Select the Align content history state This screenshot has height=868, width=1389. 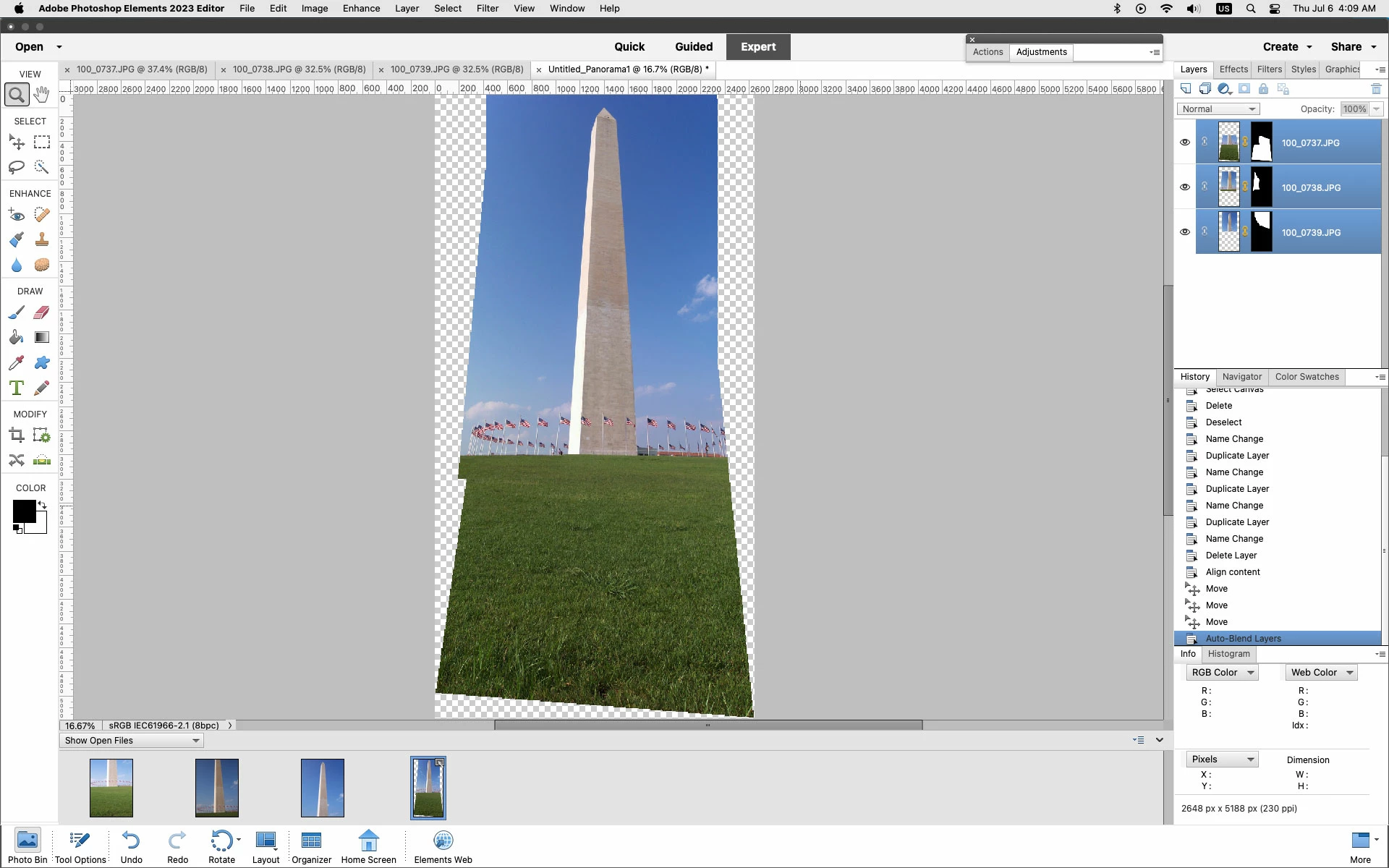[x=1232, y=572]
